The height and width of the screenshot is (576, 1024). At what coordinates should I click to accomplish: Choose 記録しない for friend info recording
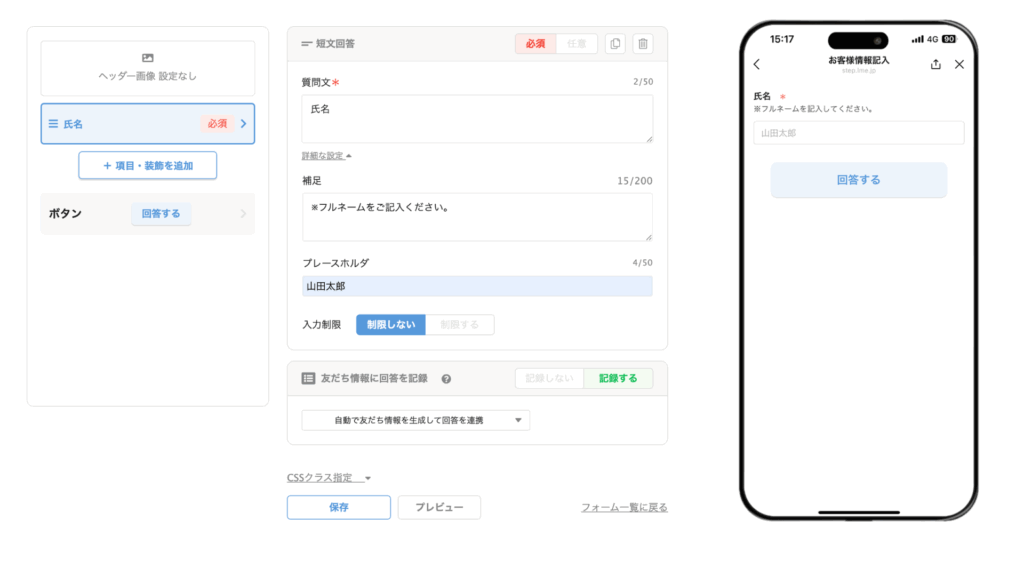click(549, 379)
